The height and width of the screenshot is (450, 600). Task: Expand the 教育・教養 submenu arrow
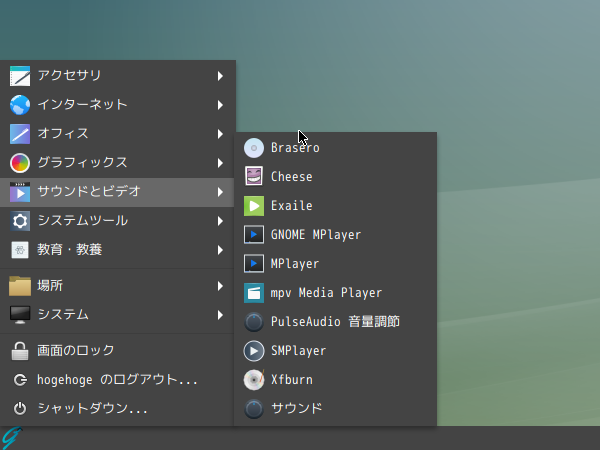point(220,250)
